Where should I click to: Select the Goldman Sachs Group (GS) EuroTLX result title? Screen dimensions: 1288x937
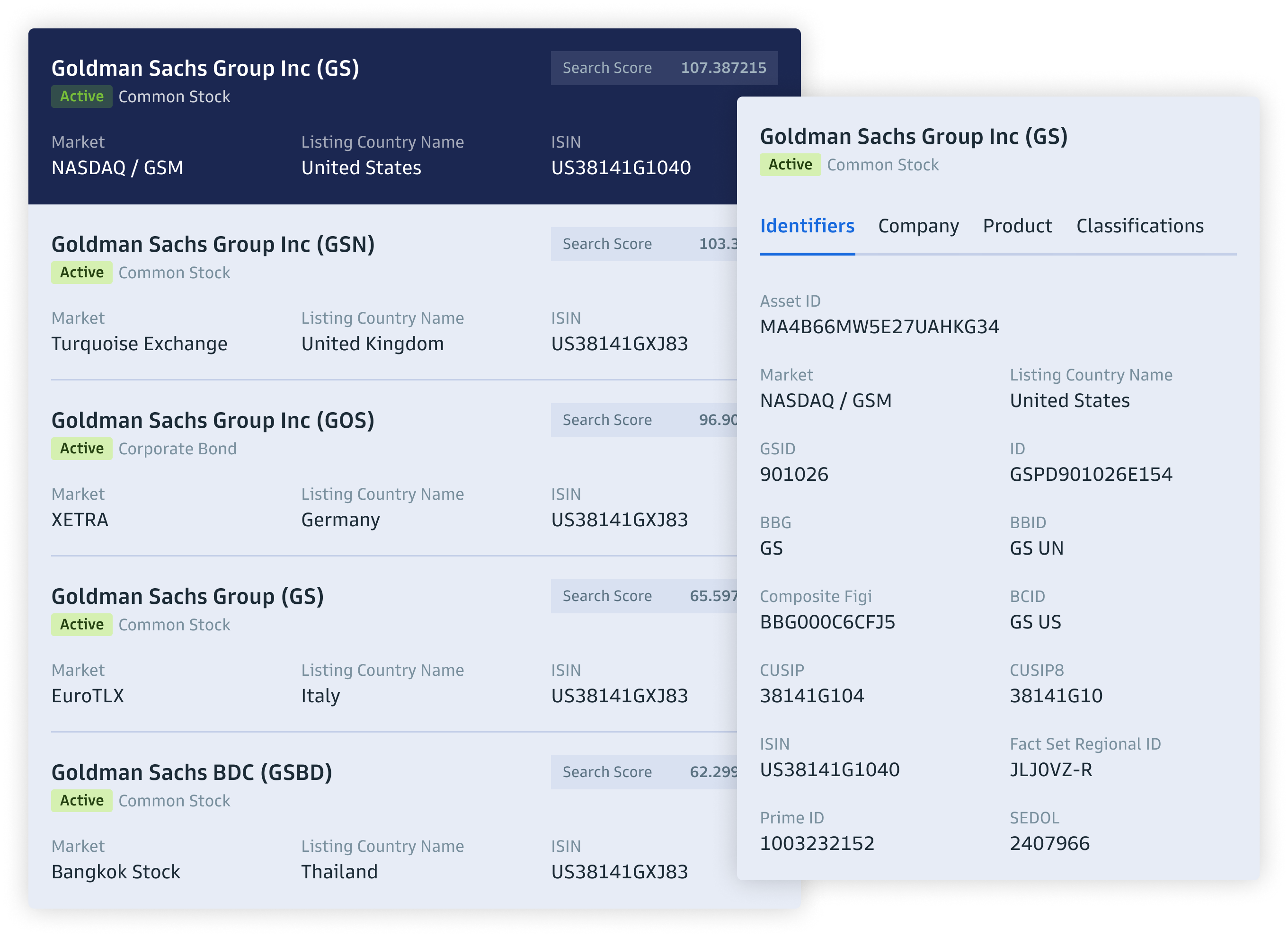pos(187,596)
